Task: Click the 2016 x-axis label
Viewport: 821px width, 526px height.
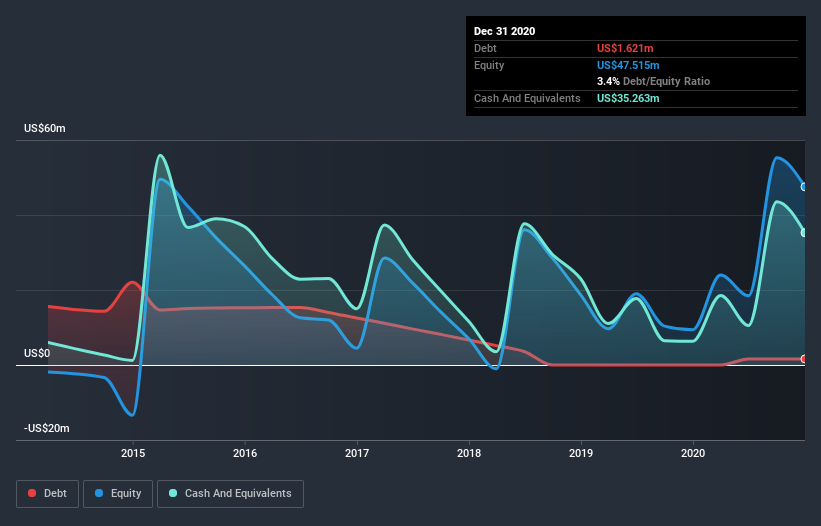Action: coord(245,453)
